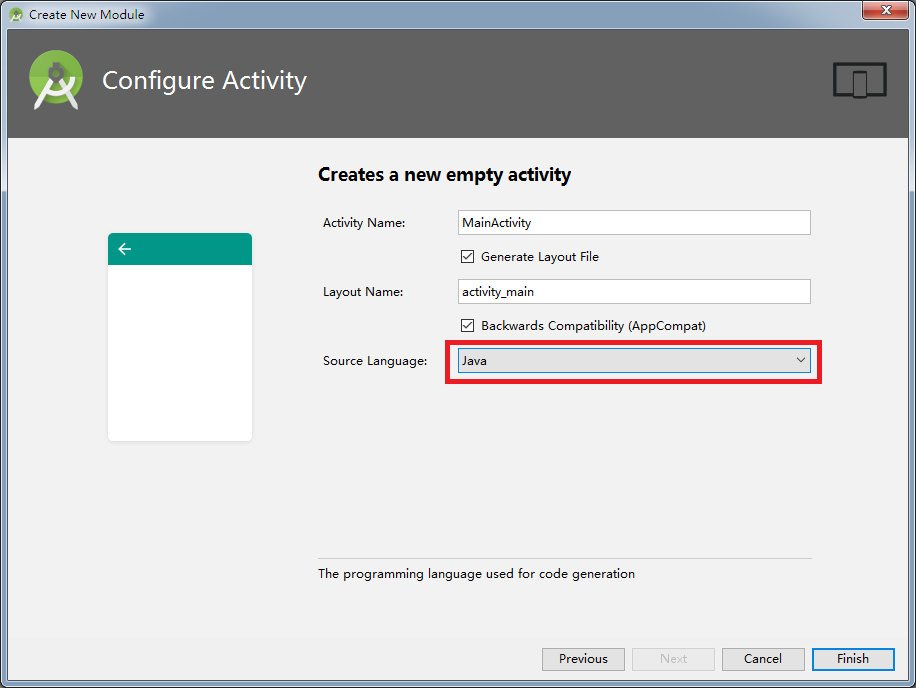
Task: Click into the Layout Name field
Action: (x=634, y=292)
